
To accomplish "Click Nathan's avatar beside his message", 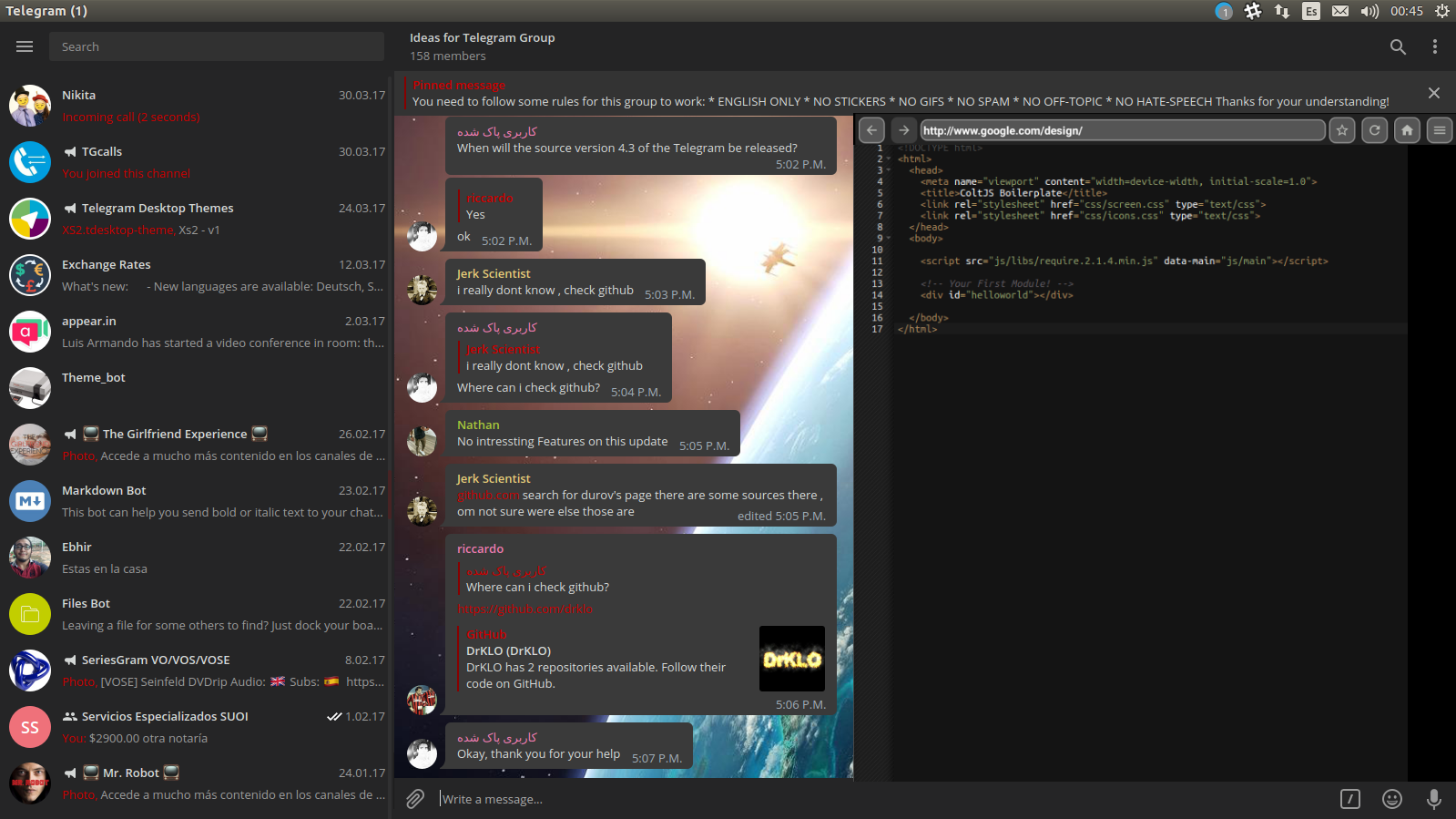I will pos(422,440).
